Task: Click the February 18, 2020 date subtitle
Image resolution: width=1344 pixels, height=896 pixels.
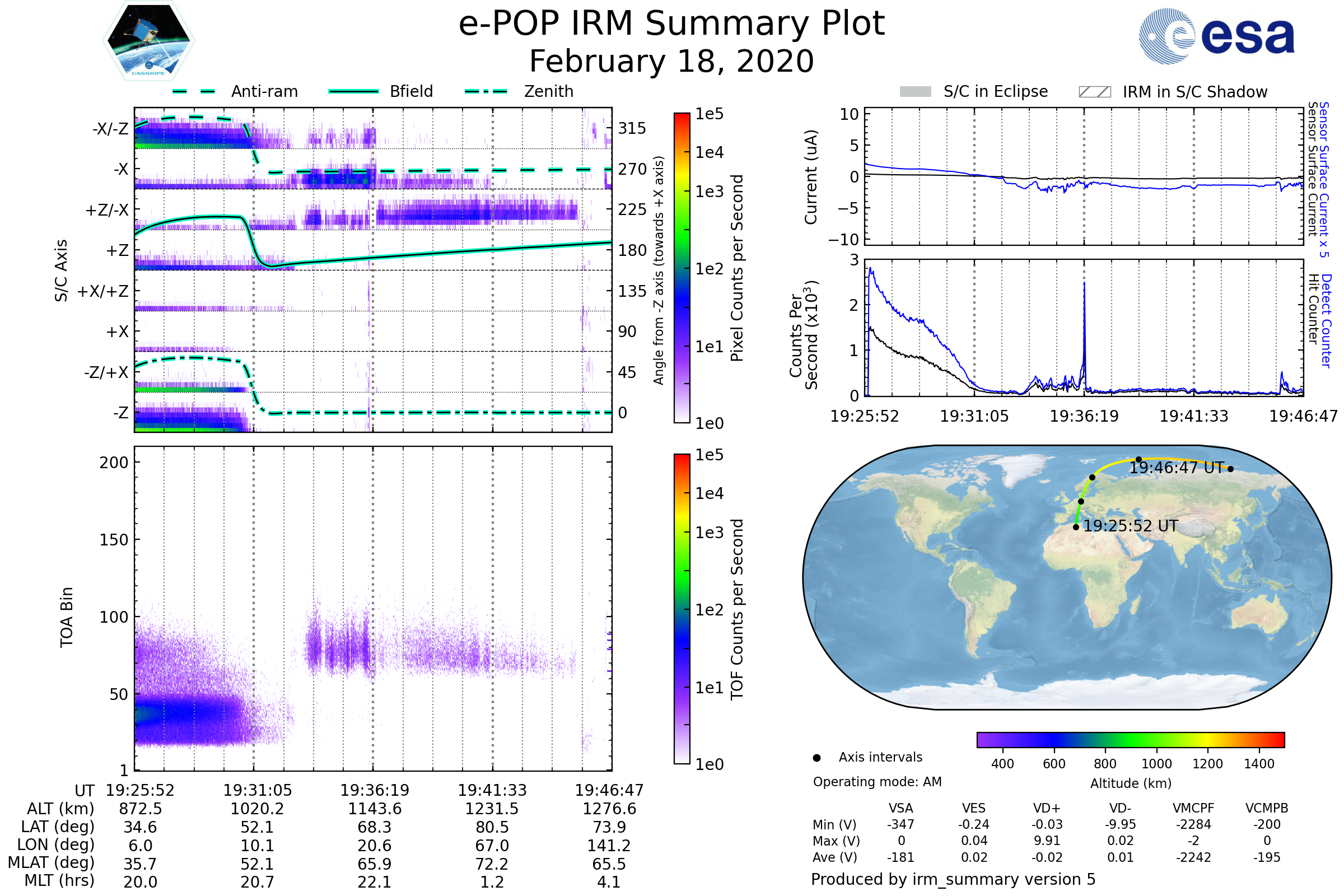Action: [x=671, y=62]
